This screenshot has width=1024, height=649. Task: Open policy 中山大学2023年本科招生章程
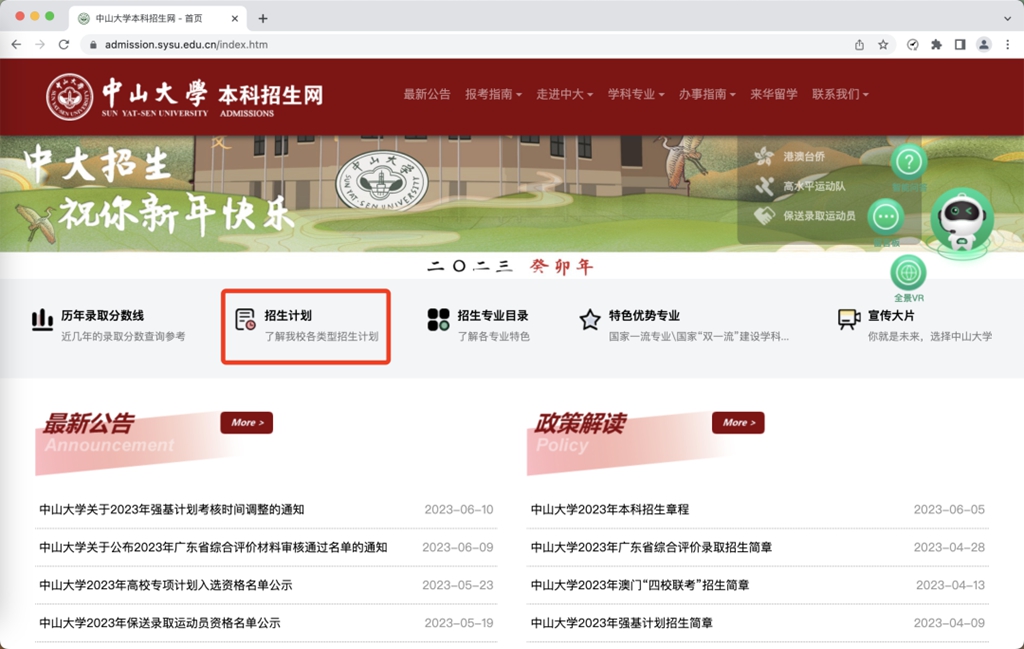(610, 509)
